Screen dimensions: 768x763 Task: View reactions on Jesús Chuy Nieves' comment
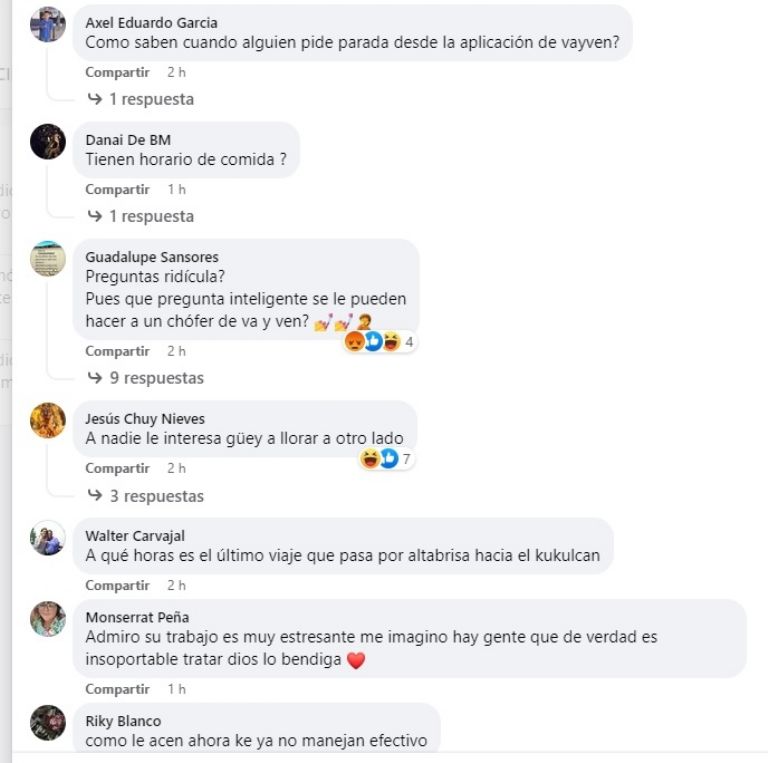[387, 459]
